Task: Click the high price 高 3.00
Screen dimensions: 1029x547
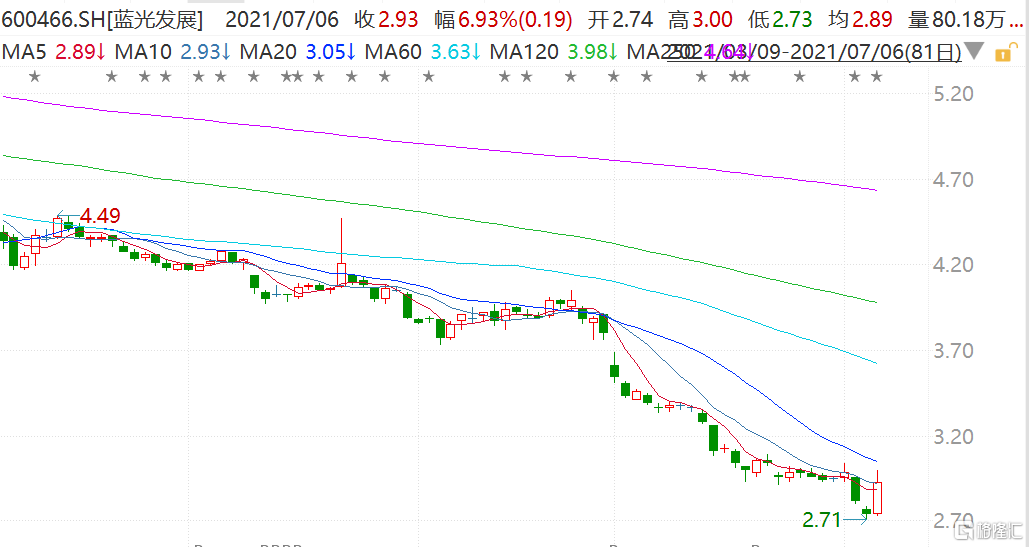Action: (701, 20)
